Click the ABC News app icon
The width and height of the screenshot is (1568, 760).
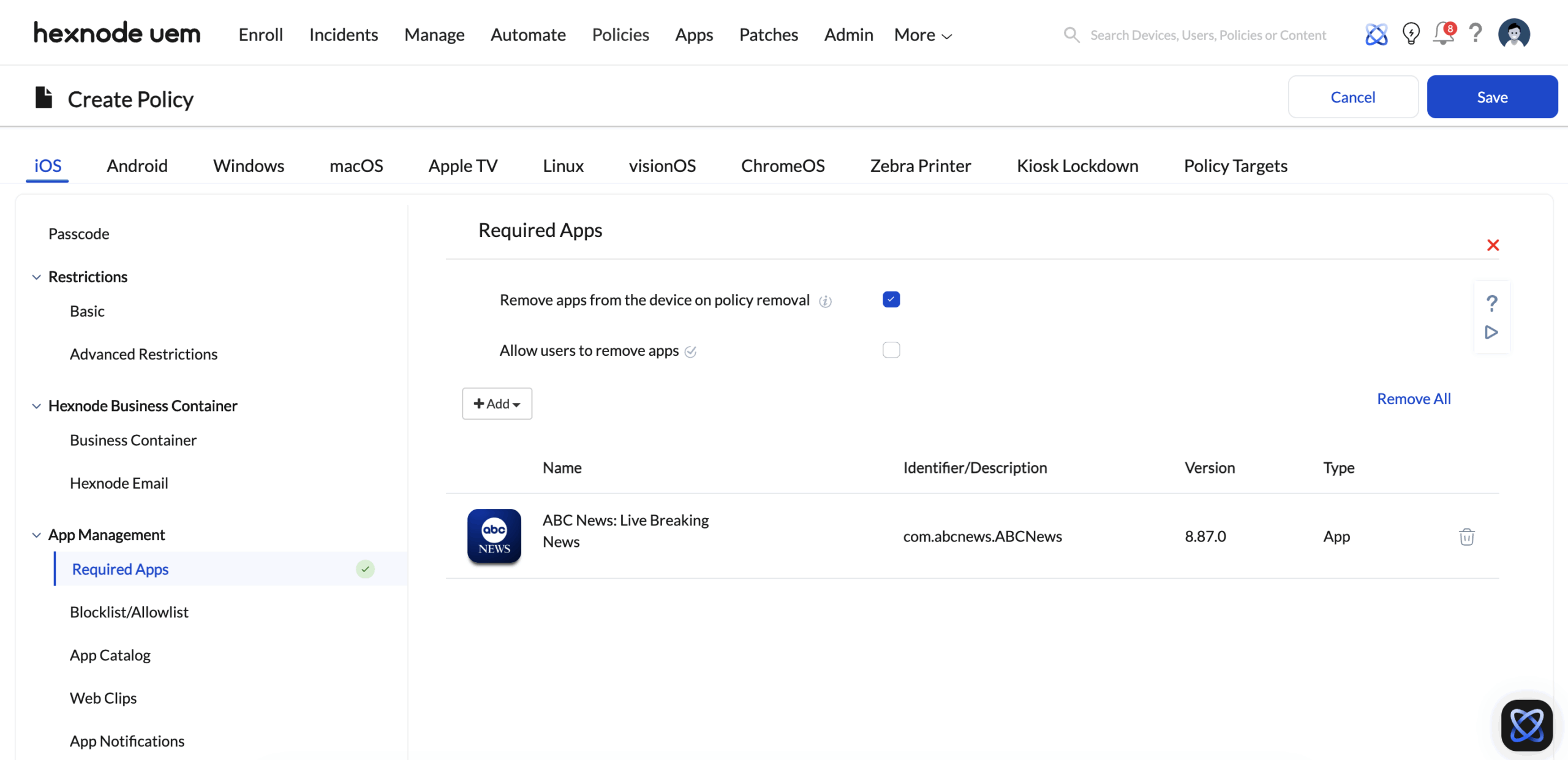point(494,536)
